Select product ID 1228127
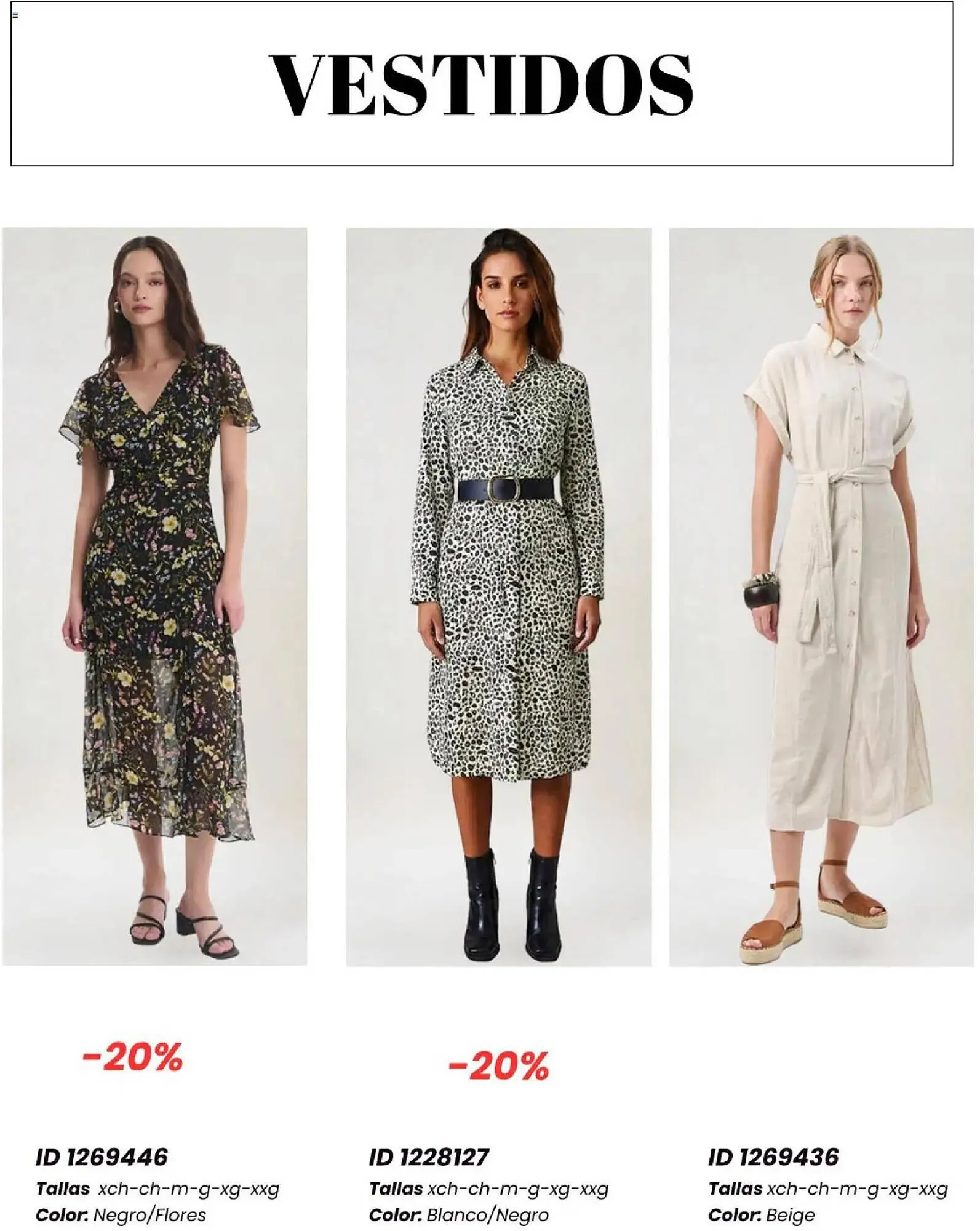Image resolution: width=980 pixels, height=1231 pixels. 429,1157
